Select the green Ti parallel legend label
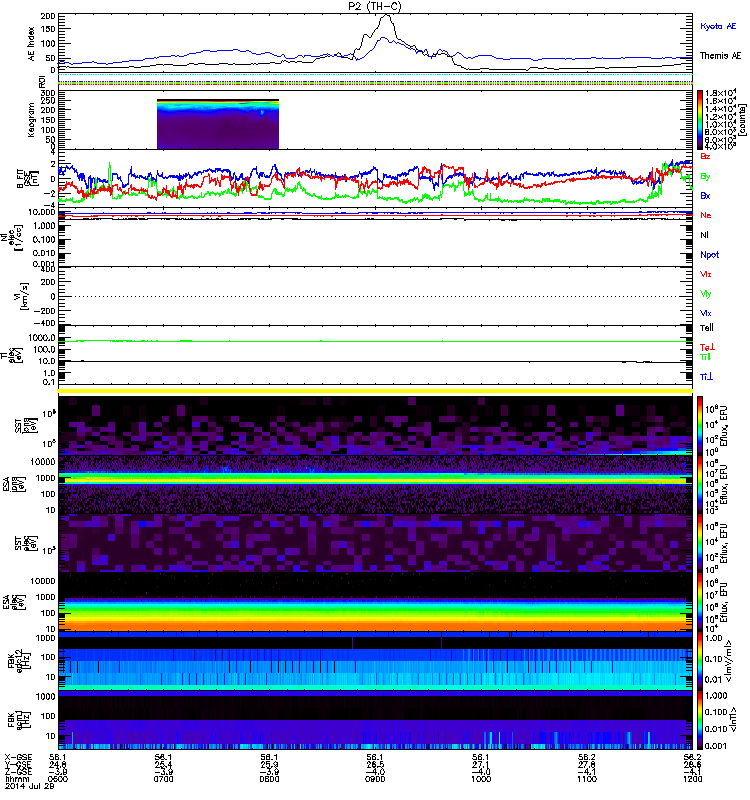The width and height of the screenshot is (750, 800). pyautogui.click(x=705, y=357)
